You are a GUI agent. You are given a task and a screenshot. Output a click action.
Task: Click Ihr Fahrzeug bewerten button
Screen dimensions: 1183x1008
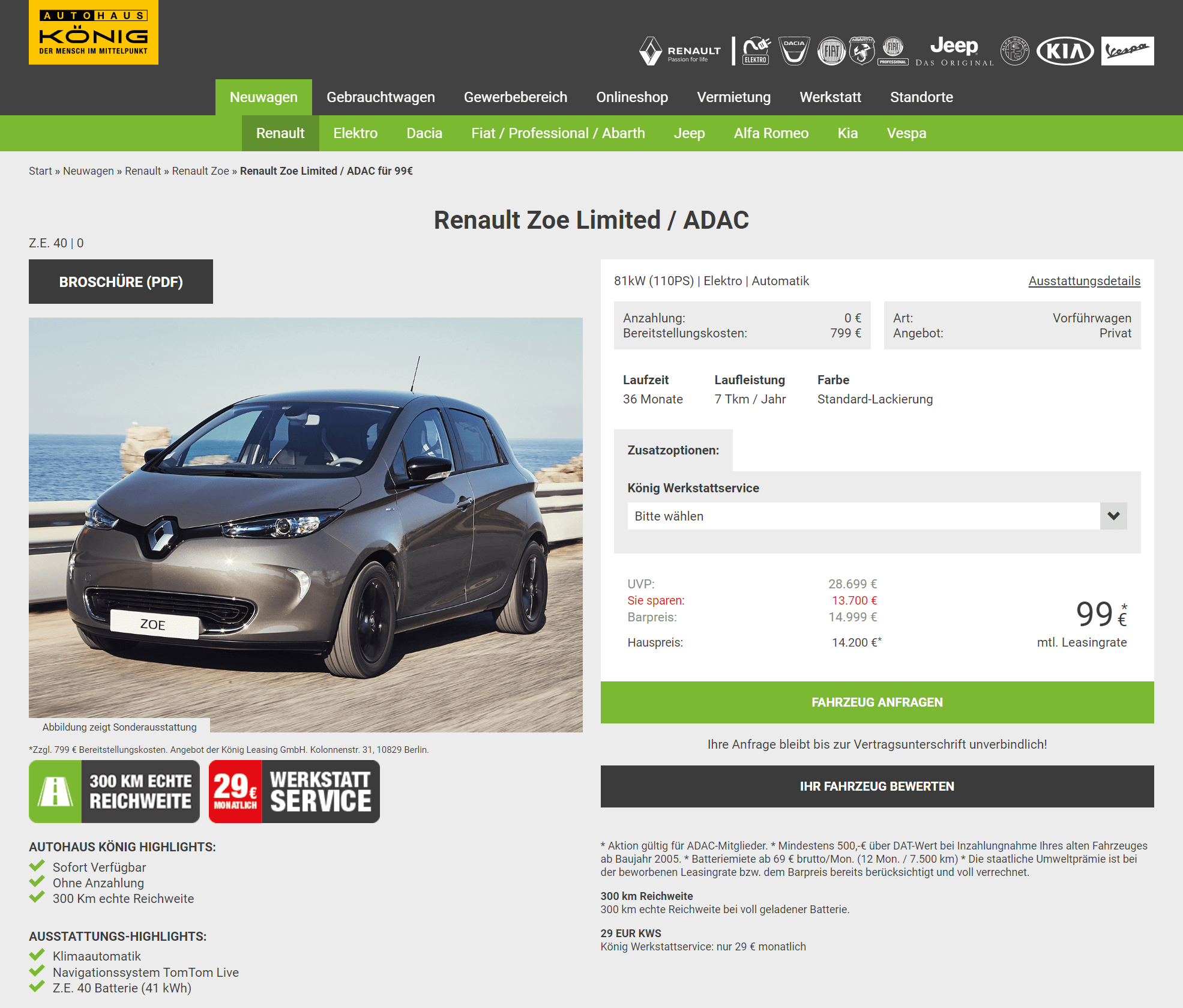click(877, 786)
